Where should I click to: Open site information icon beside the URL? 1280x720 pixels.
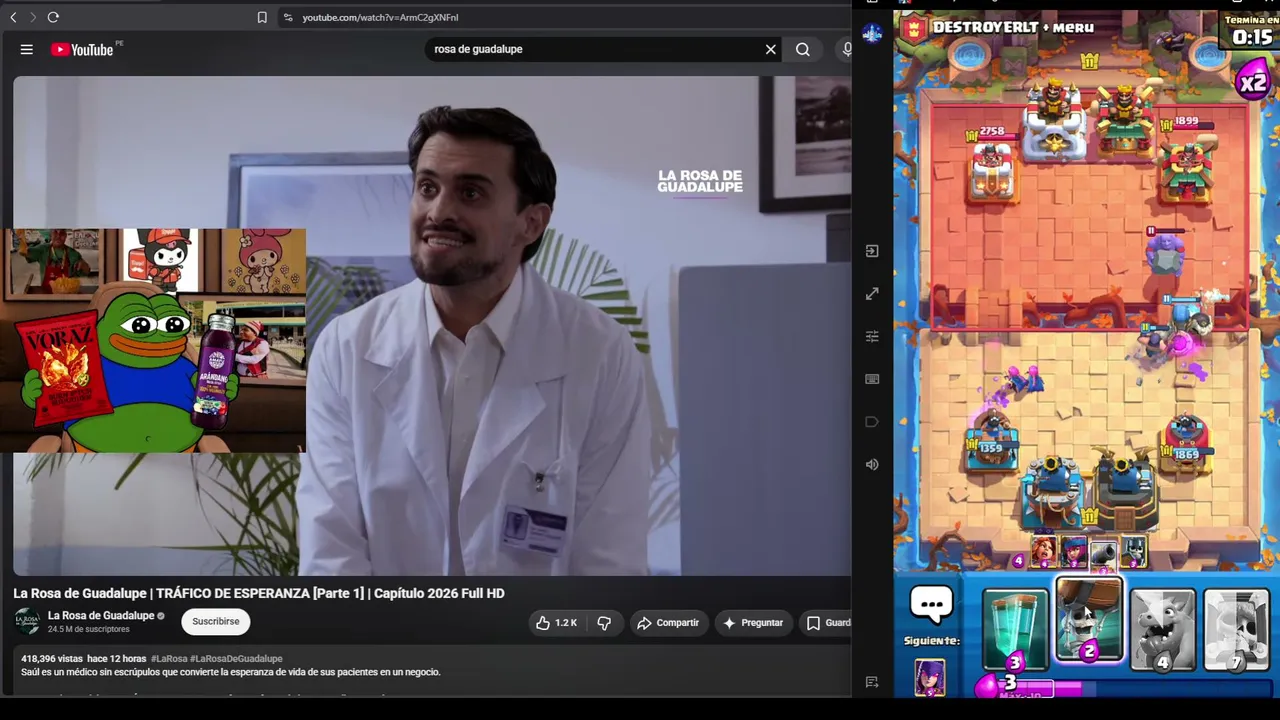288,17
